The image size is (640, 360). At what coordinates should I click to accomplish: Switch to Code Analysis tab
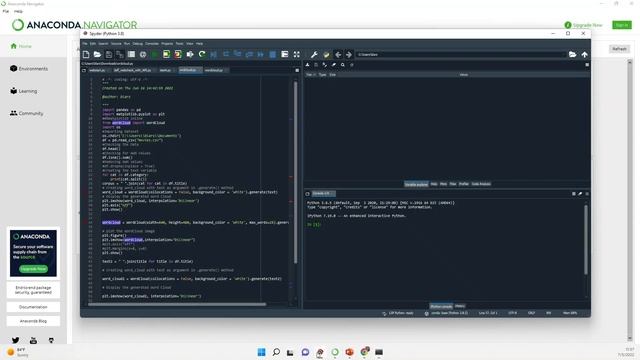tap(481, 184)
